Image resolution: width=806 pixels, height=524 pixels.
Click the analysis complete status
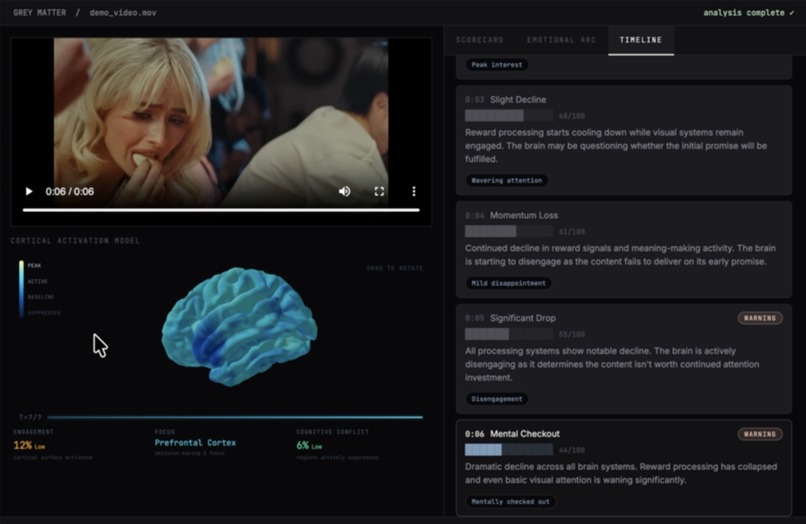coord(748,12)
